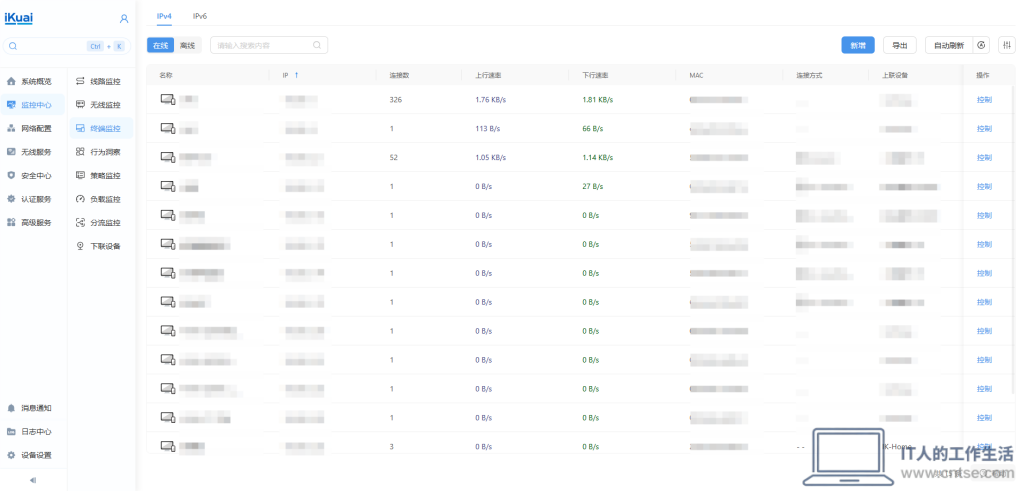Click the 导出 button
Image resolution: width=1023 pixels, height=491 pixels.
click(900, 45)
